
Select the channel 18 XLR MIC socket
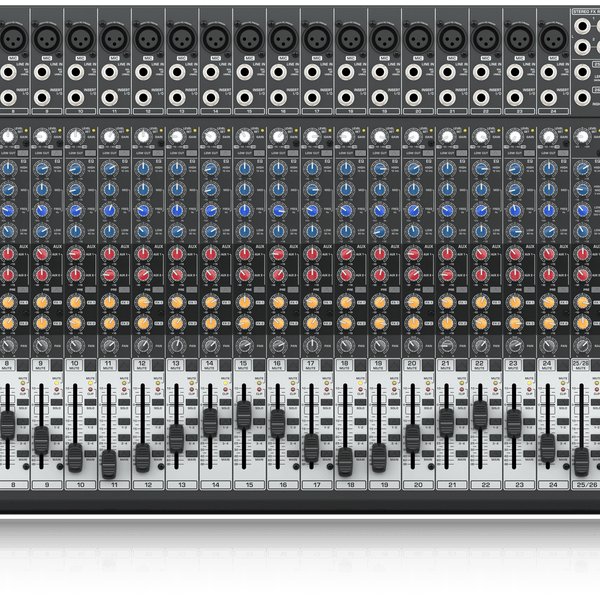351,39
